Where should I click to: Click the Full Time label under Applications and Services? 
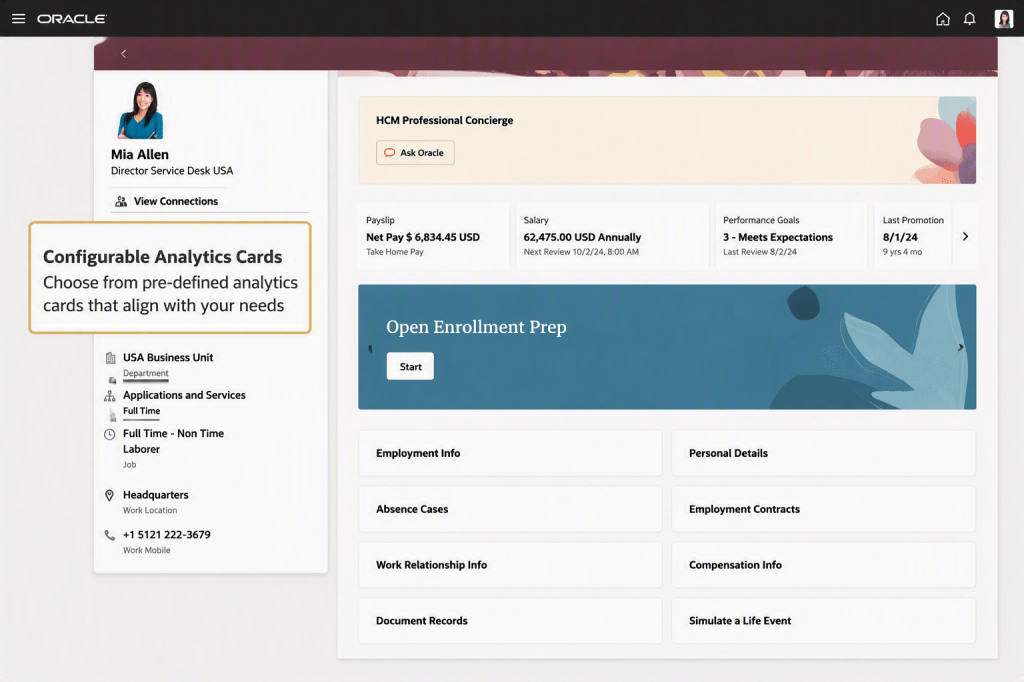141,411
